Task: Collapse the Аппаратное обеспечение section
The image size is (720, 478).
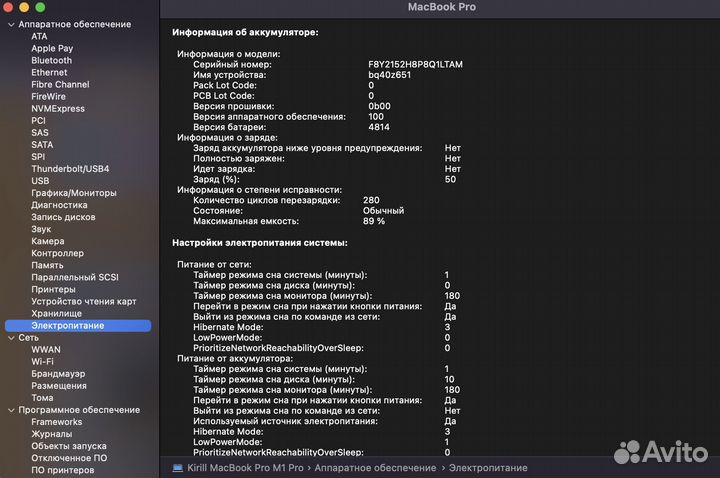Action: (11, 24)
